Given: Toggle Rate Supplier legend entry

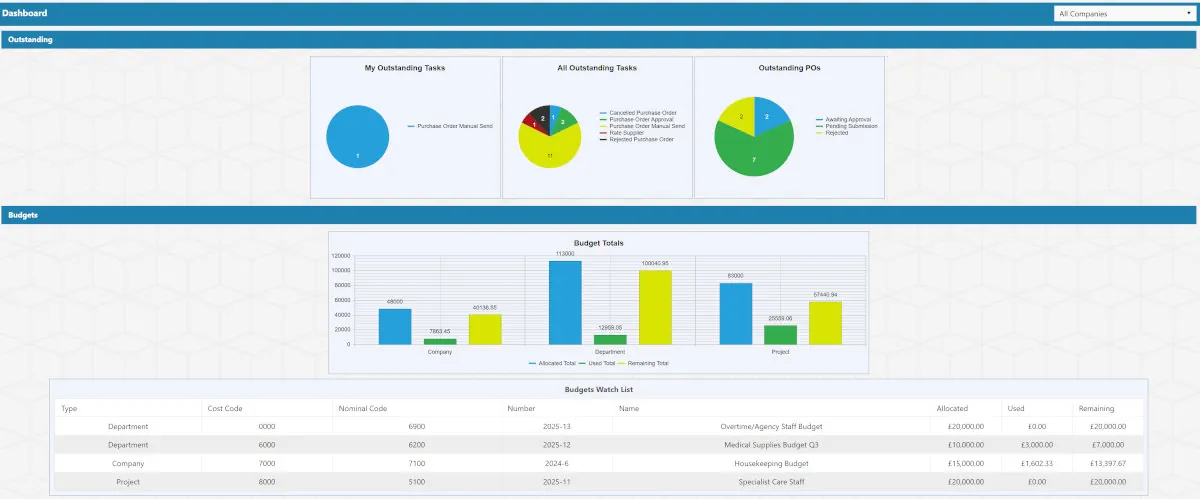Looking at the screenshot, I should (x=620, y=133).
